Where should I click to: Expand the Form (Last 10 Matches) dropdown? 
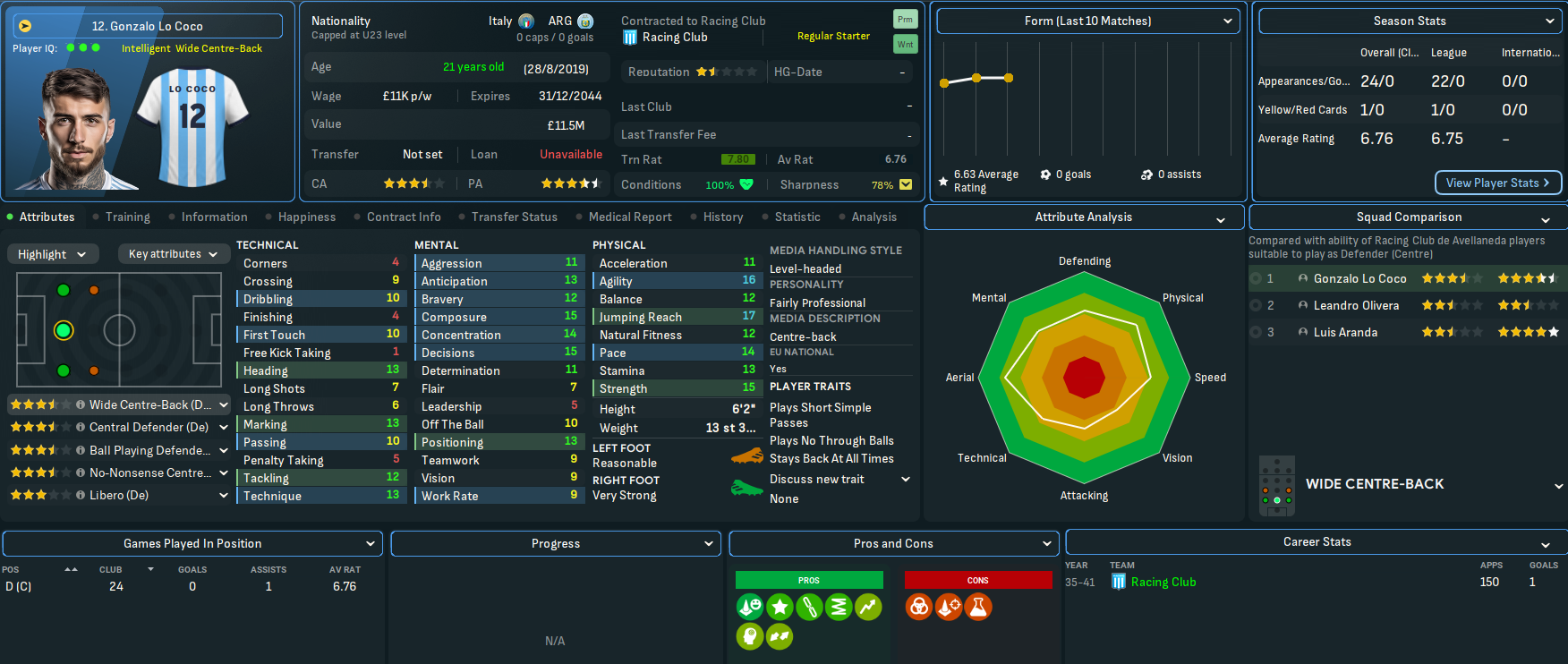[x=1087, y=21]
